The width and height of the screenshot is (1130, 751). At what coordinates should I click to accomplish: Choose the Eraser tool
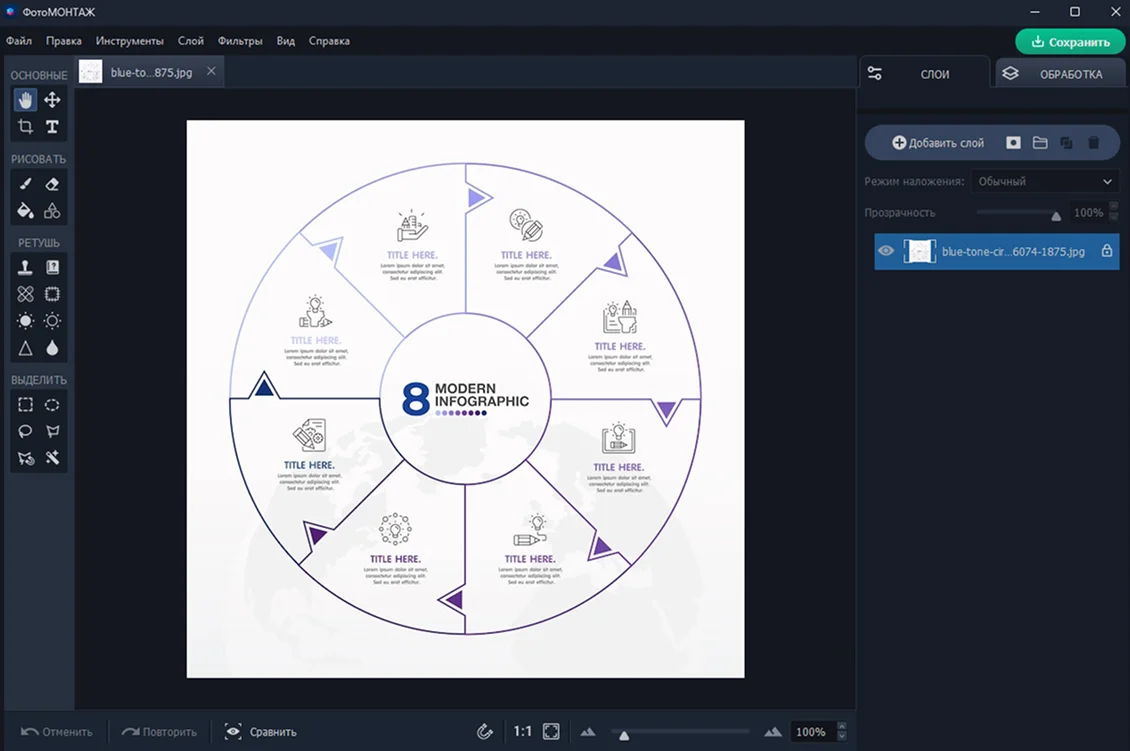pos(52,185)
